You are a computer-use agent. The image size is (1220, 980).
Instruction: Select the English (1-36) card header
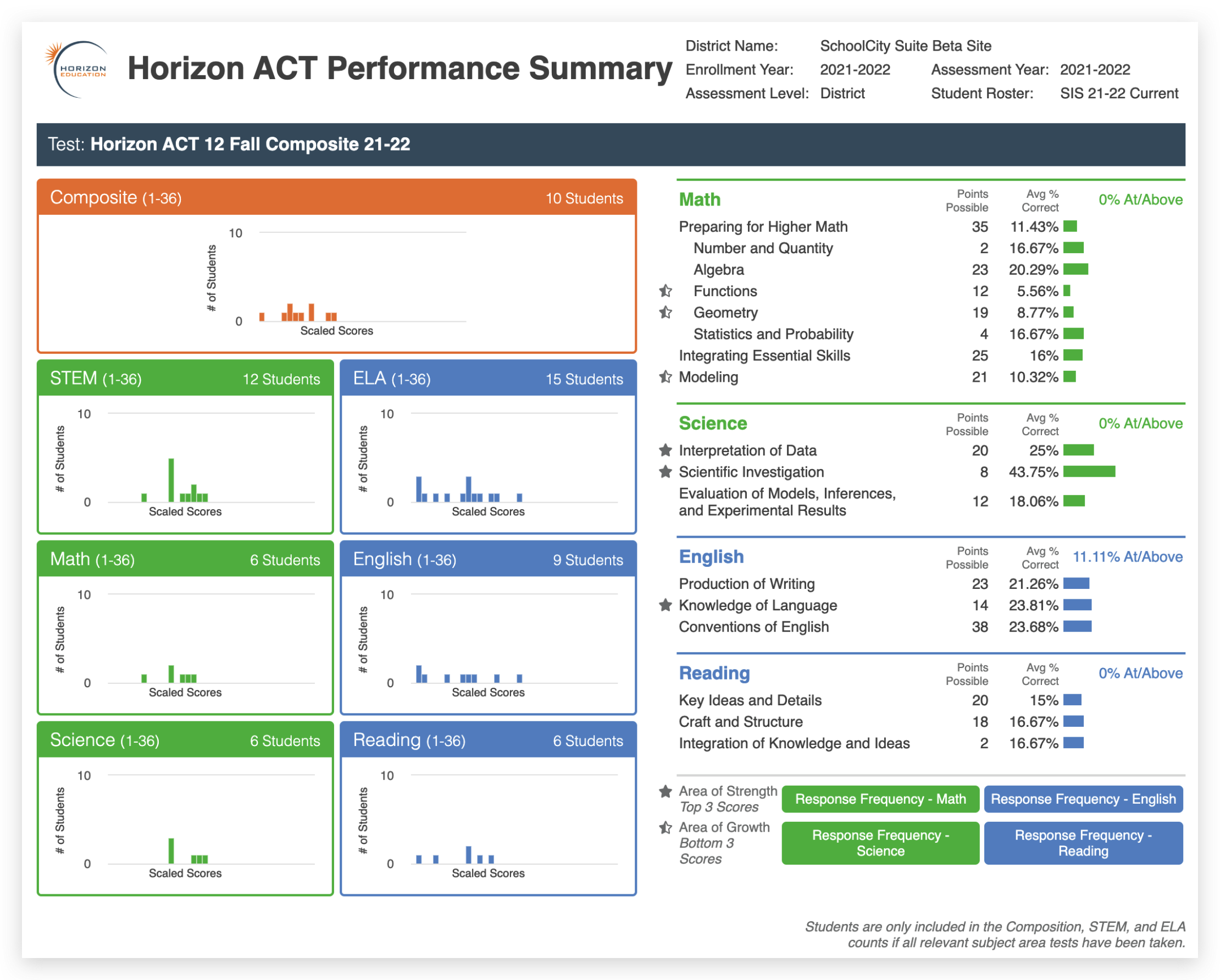(x=489, y=559)
